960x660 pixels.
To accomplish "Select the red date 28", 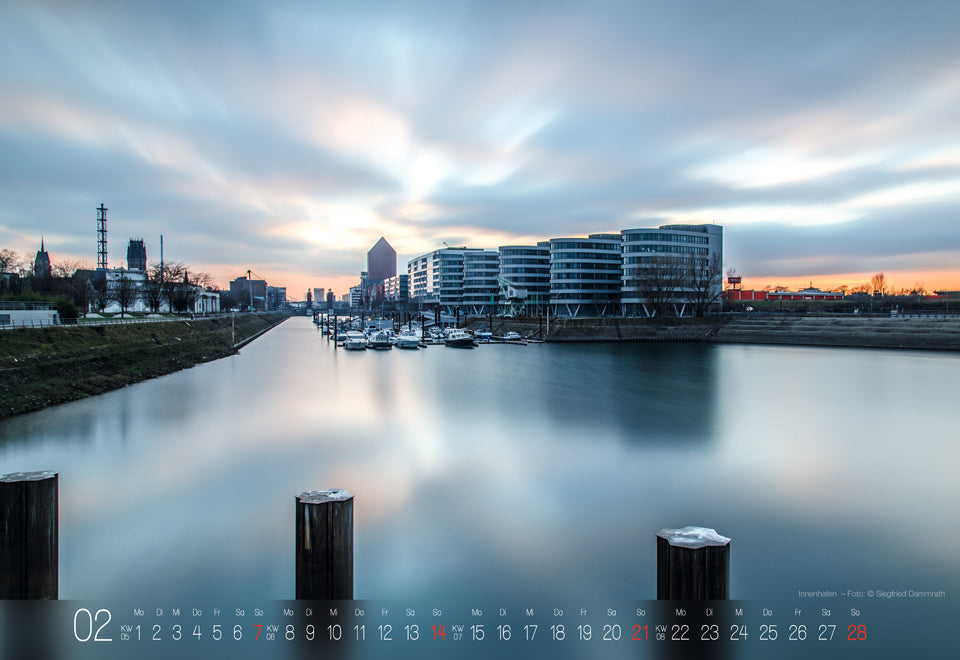I will click(x=857, y=632).
